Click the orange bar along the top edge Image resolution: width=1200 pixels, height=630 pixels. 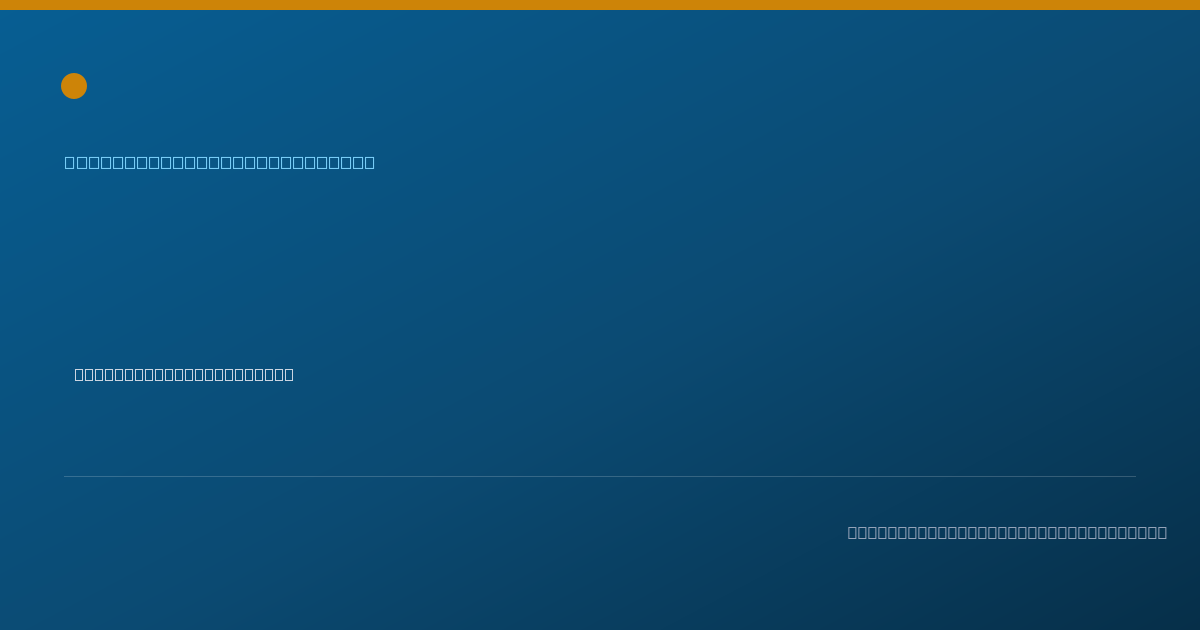point(600,5)
